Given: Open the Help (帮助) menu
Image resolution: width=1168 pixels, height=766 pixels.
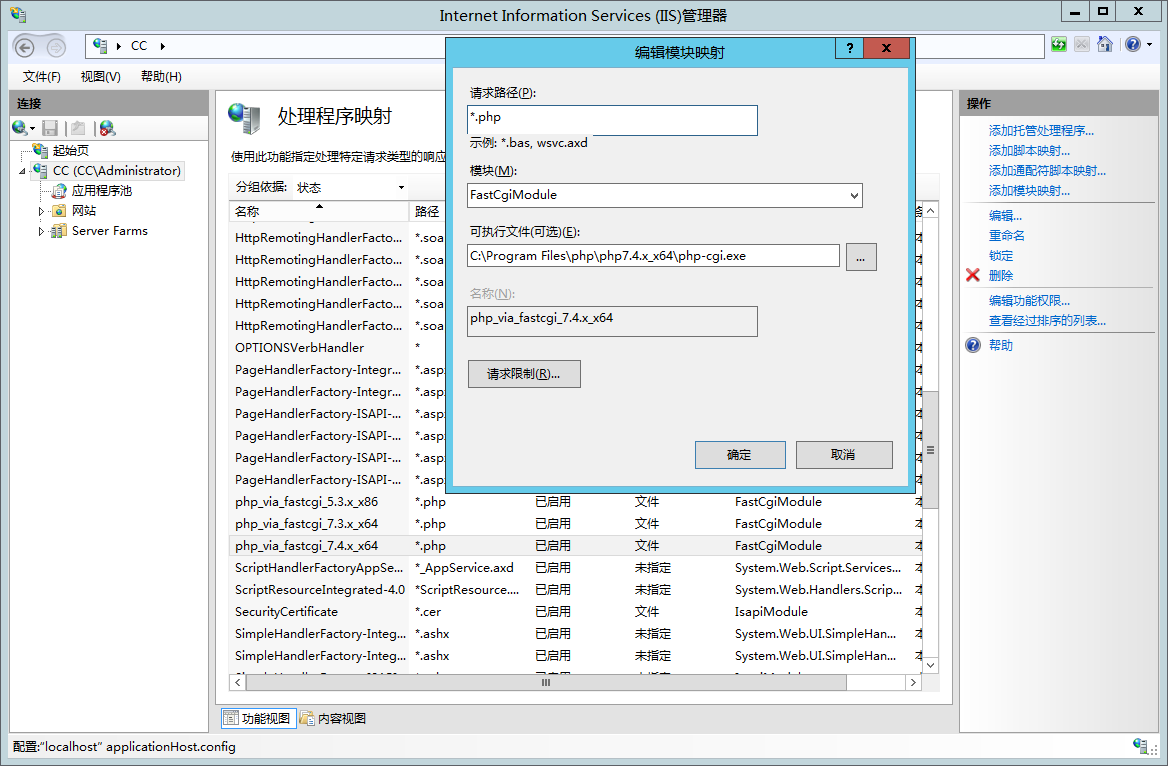Looking at the screenshot, I should (x=161, y=76).
